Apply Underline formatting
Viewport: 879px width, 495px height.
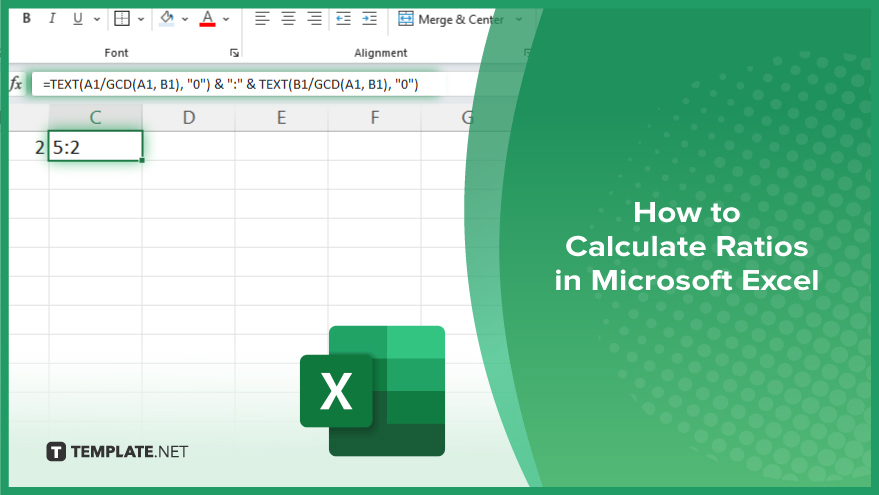point(78,18)
